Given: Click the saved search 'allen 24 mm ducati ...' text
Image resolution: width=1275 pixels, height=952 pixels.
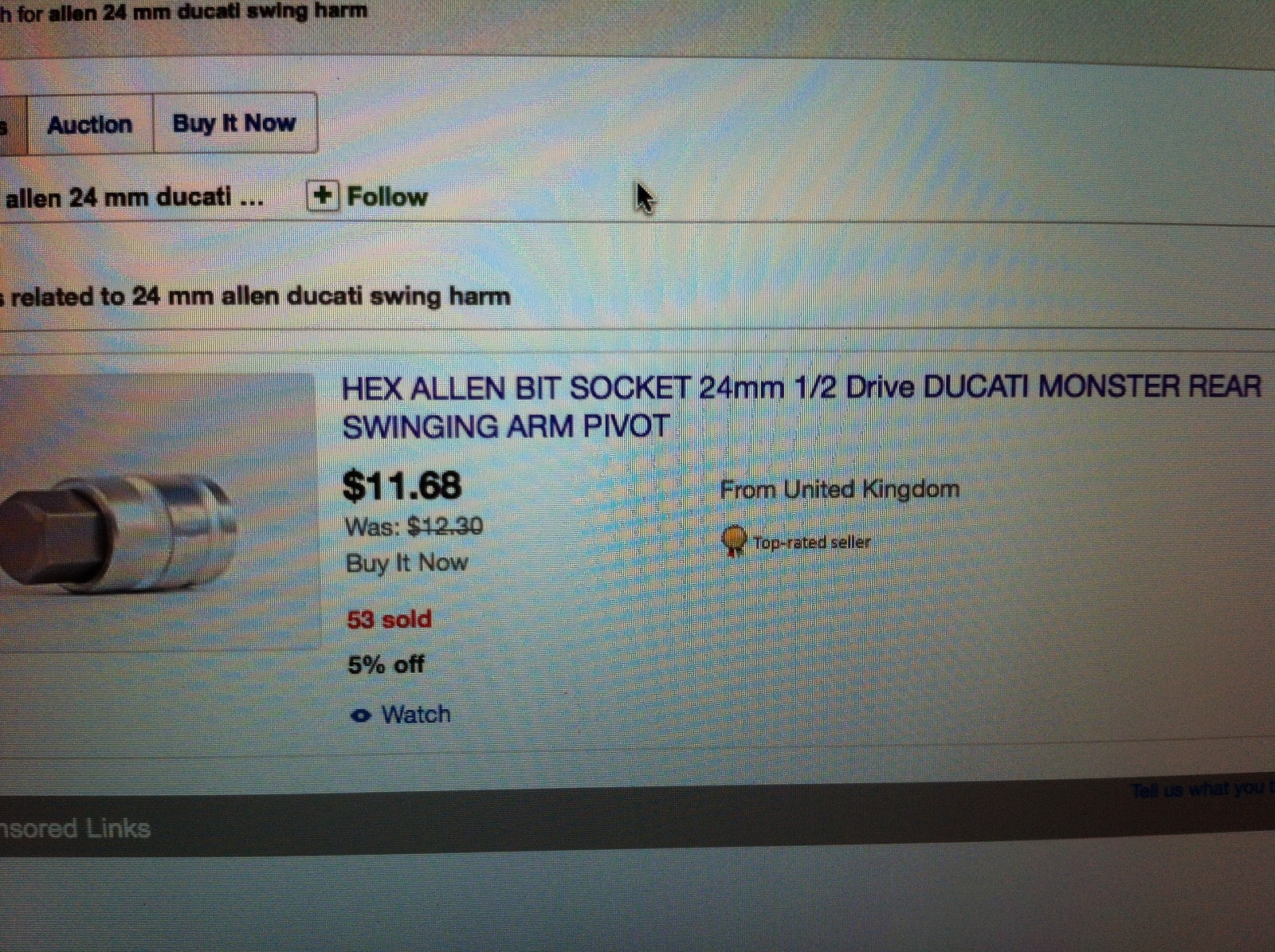Looking at the screenshot, I should point(133,197).
